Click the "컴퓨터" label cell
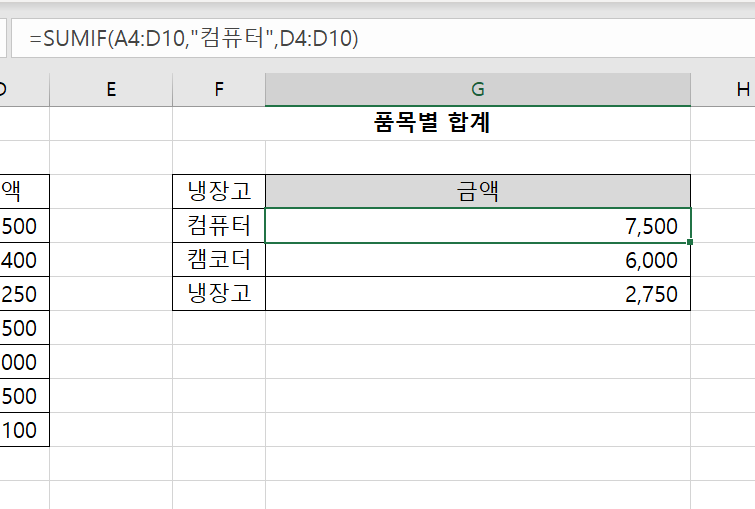The height and width of the screenshot is (509, 755). click(x=219, y=226)
